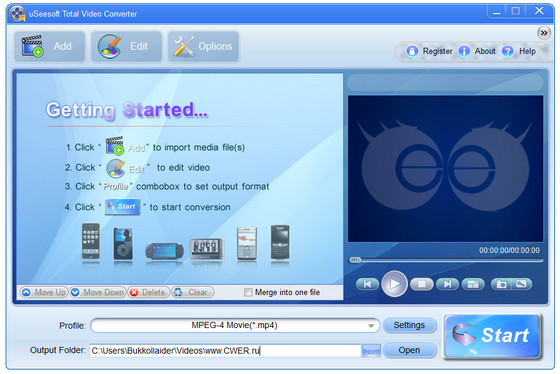Click the Register lock icon
Image resolution: width=560 pixels, height=374 pixels.
click(412, 51)
